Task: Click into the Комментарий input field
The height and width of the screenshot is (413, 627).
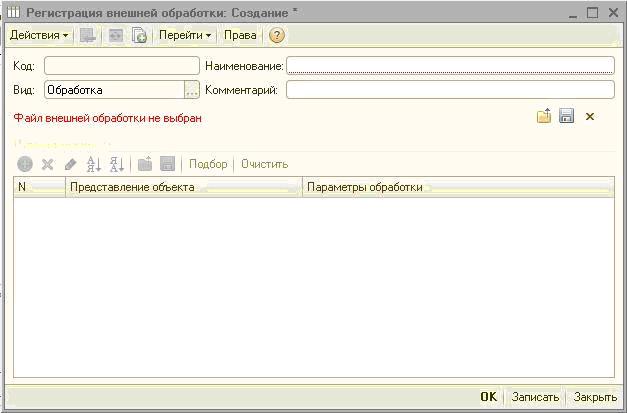Action: tap(449, 90)
